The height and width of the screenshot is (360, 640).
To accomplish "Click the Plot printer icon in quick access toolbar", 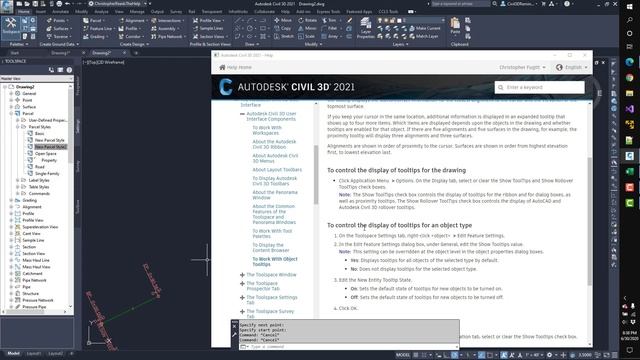I will (x=59, y=4).
